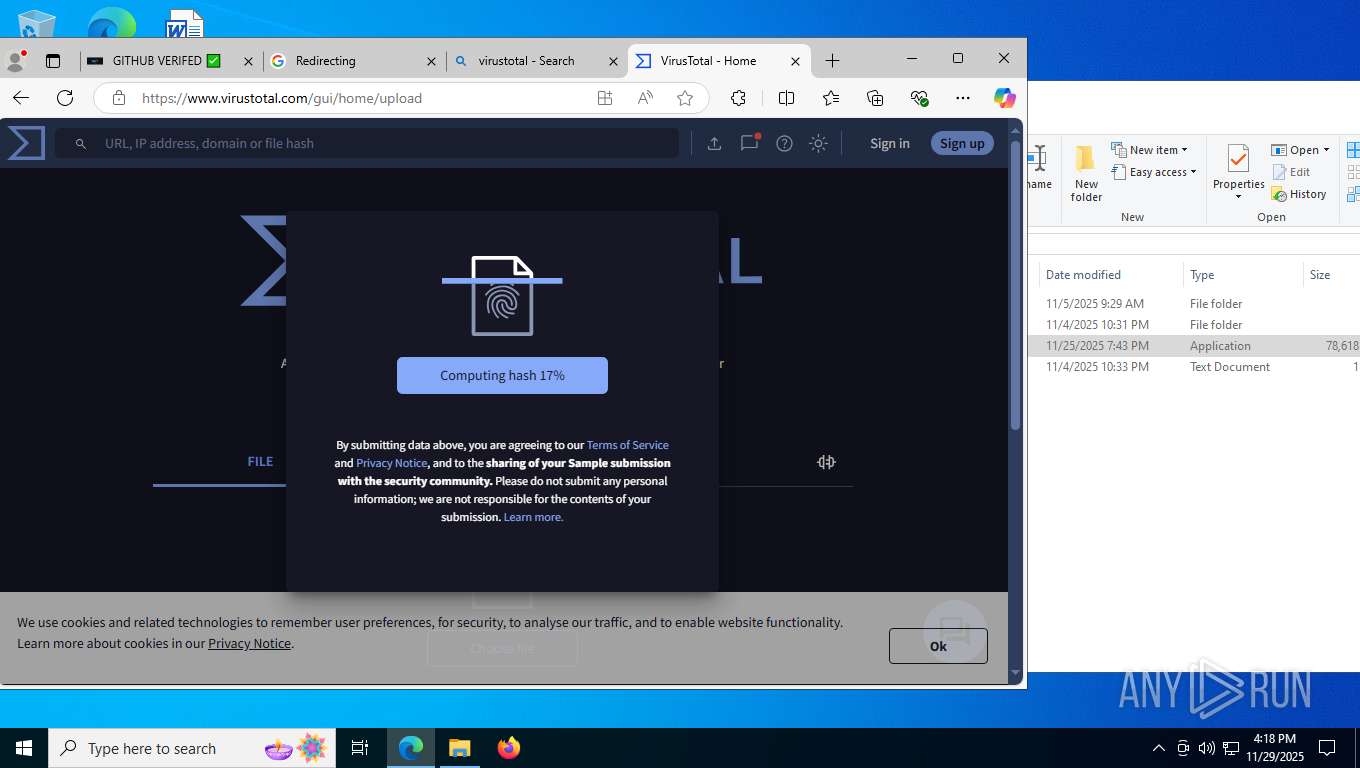Viewport: 1360px width, 768px height.
Task: Open Edge settings and more menu
Action: [963, 98]
